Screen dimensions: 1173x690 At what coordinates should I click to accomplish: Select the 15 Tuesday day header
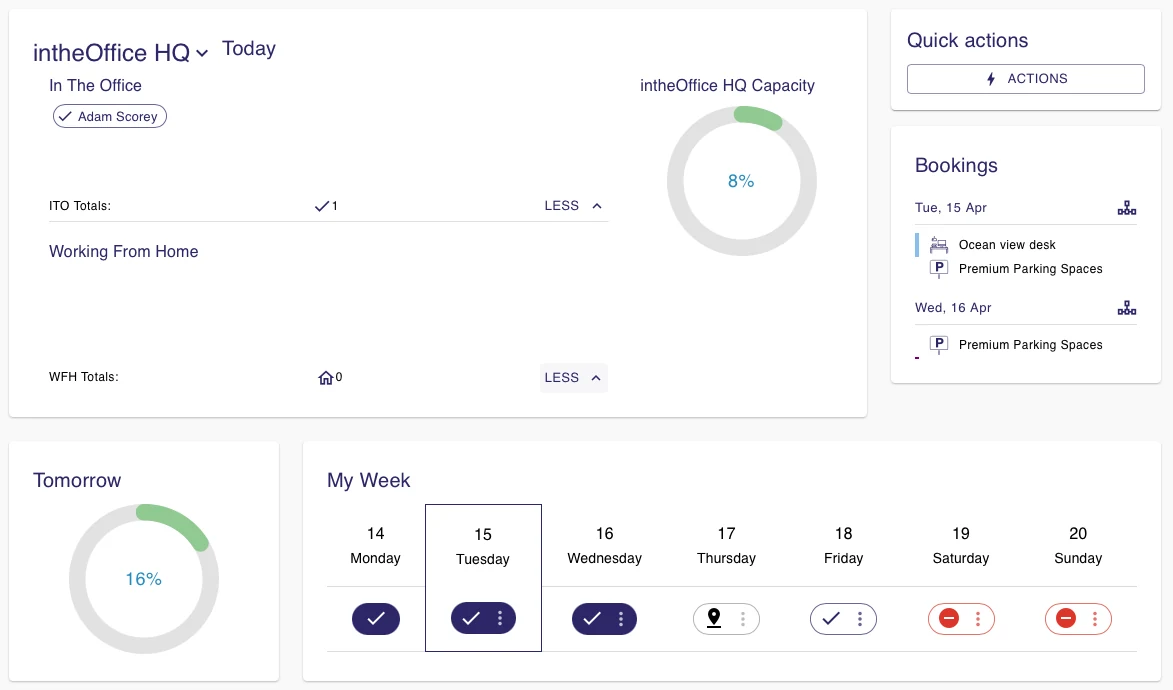click(483, 546)
